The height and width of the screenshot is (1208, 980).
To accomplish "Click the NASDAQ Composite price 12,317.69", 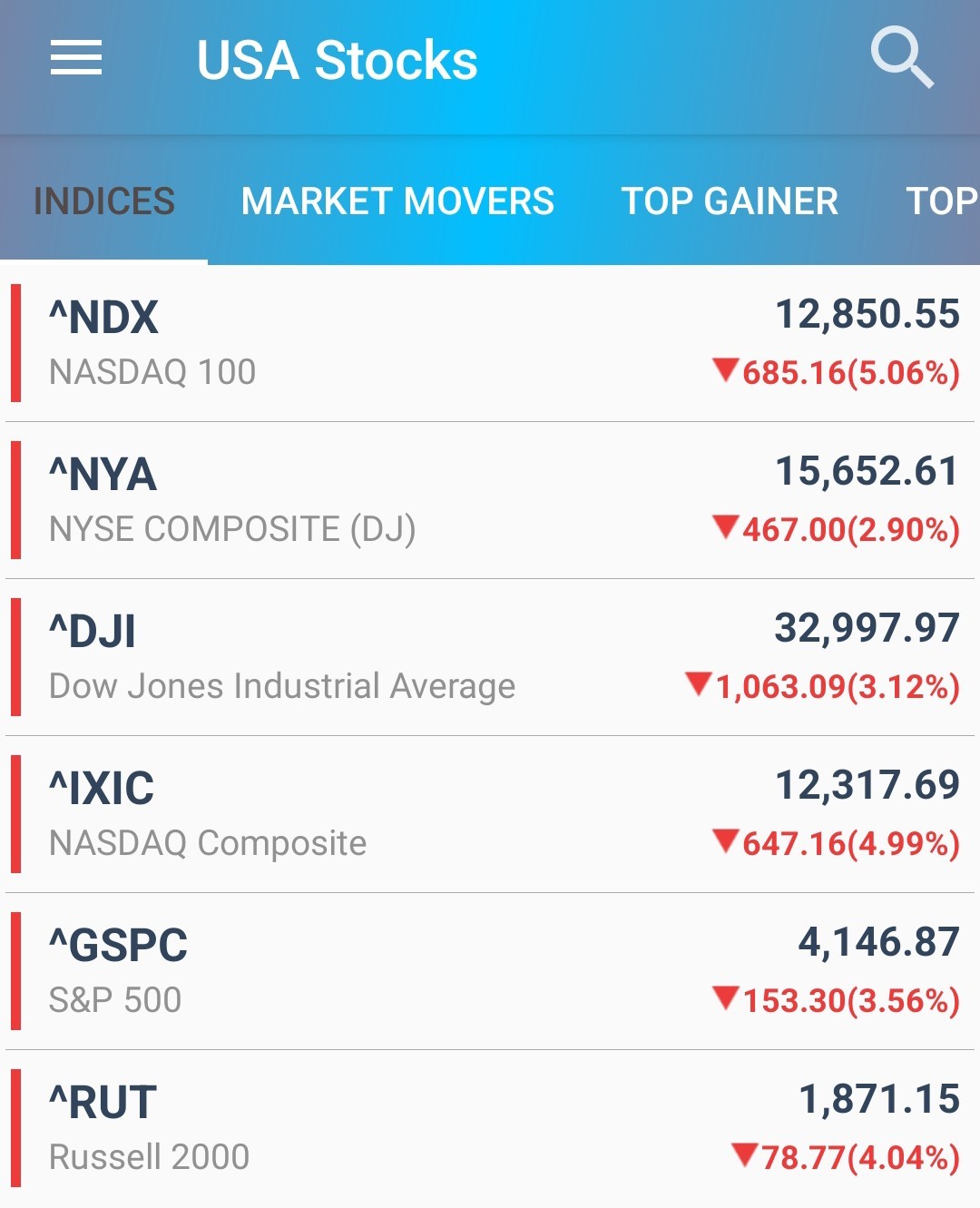I will pyautogui.click(x=867, y=785).
